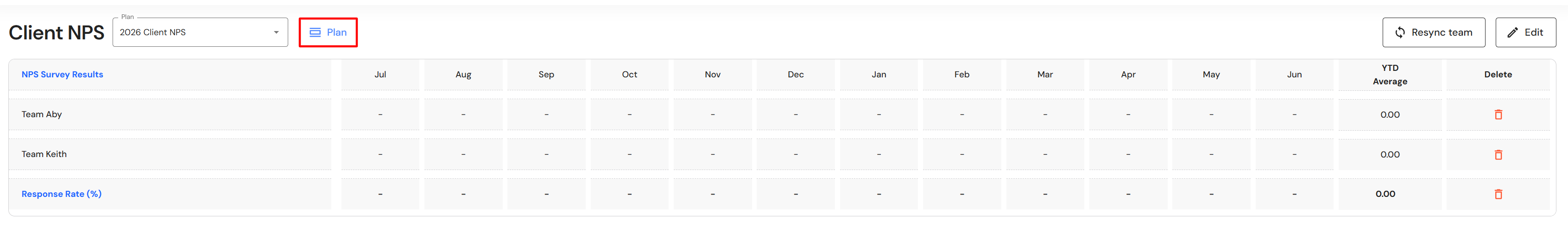Click the Edit pencil button

1525,32
